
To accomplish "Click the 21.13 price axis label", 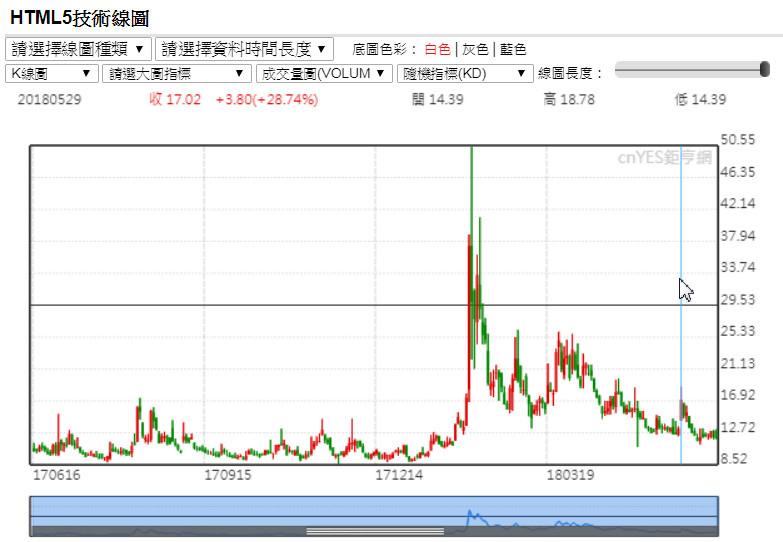I will [x=738, y=363].
